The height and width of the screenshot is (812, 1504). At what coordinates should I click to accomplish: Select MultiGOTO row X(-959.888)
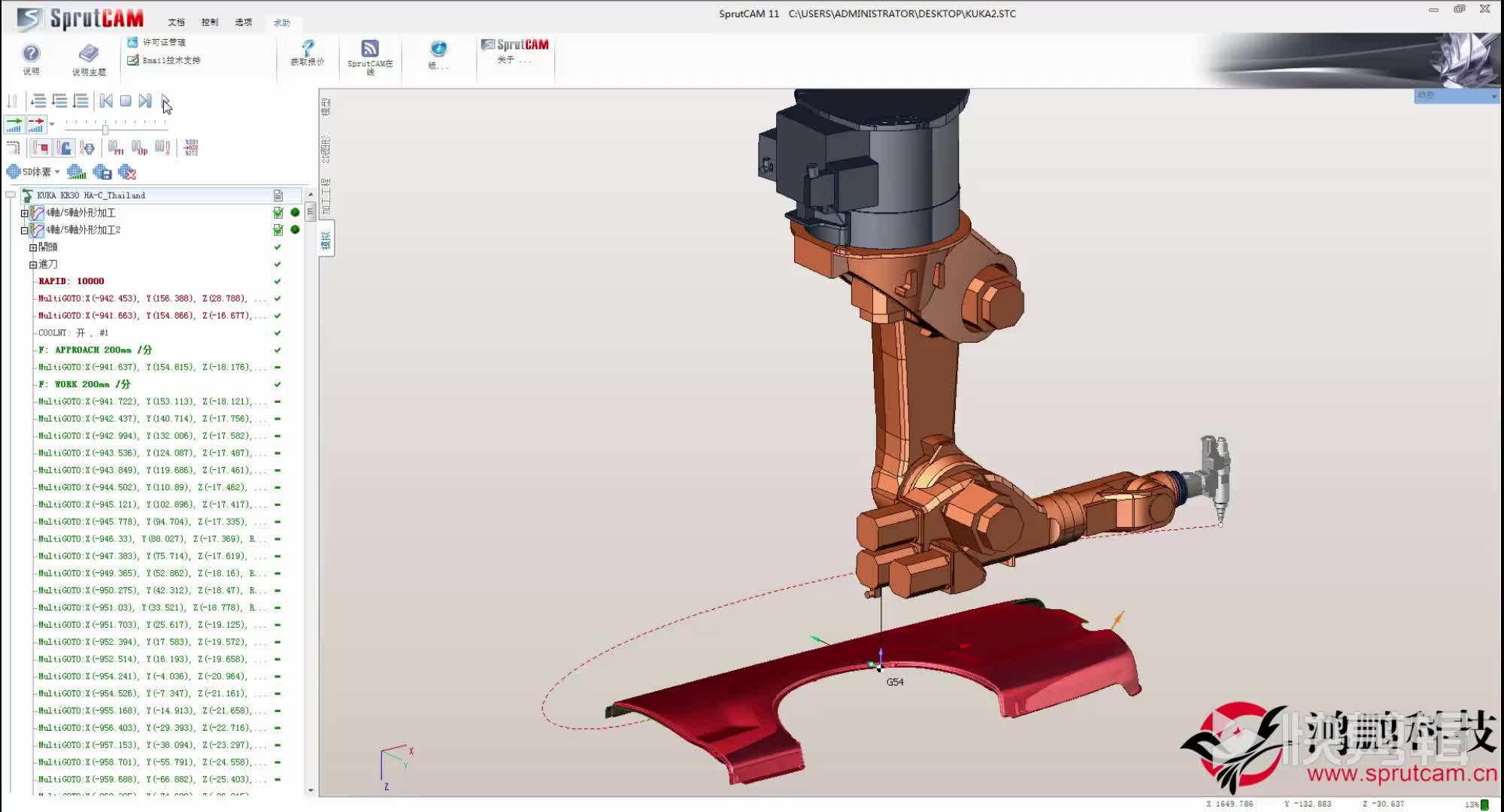pos(152,780)
